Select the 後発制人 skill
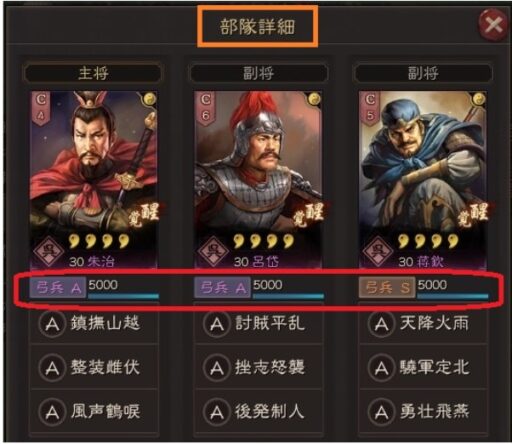The width and height of the screenshot is (512, 444). point(258,412)
